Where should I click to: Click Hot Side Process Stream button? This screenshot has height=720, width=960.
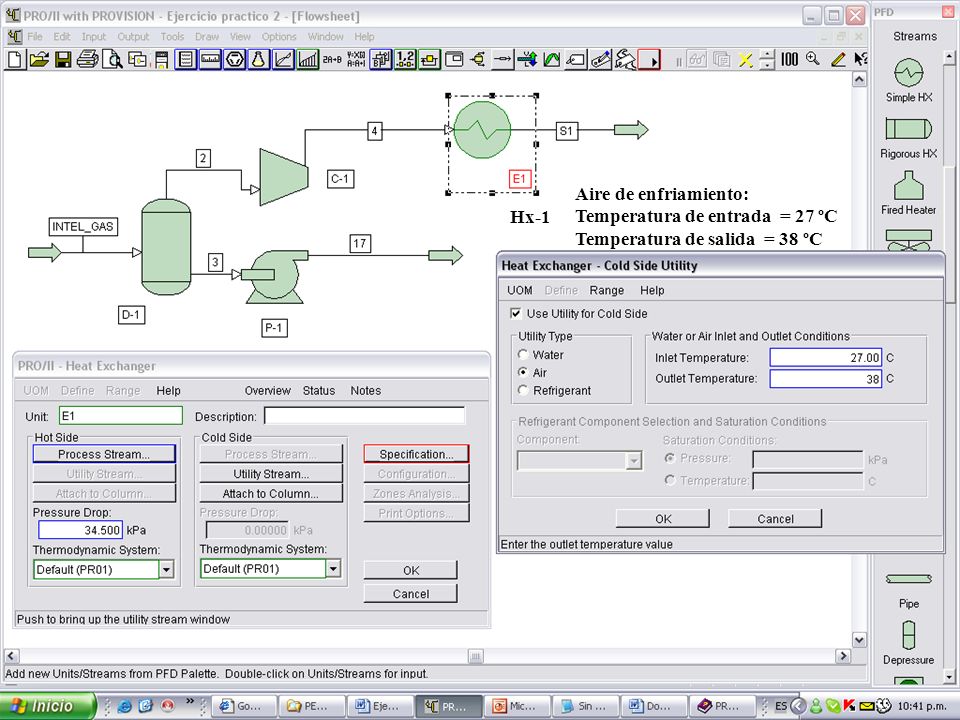coord(104,454)
